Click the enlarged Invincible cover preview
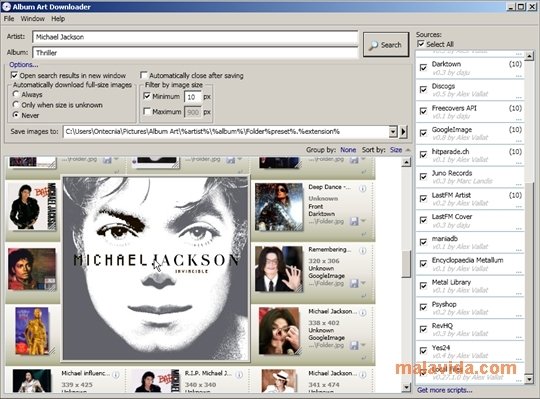The width and height of the screenshot is (540, 399). tap(155, 268)
